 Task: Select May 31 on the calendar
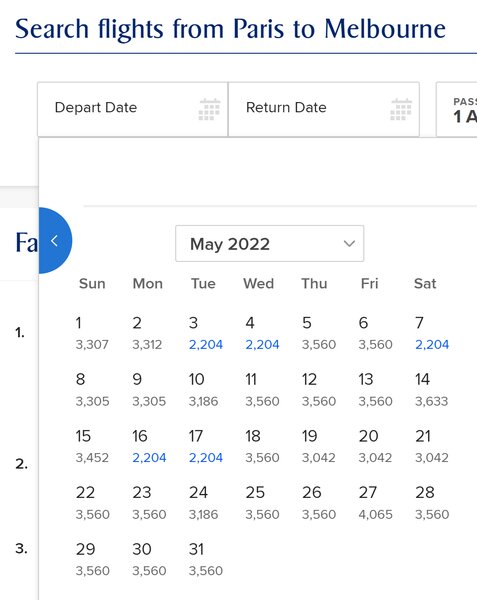(205, 559)
